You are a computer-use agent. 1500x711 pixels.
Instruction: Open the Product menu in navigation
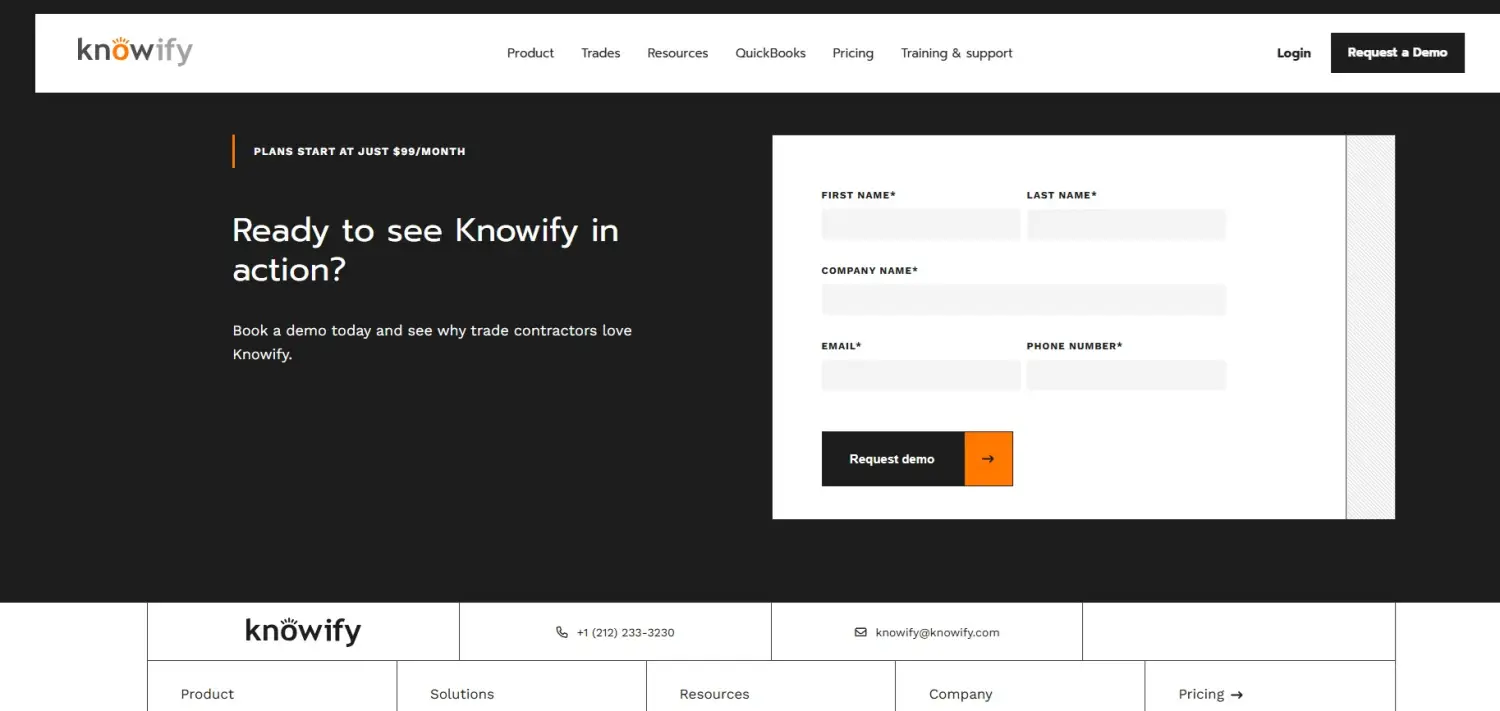(x=530, y=53)
